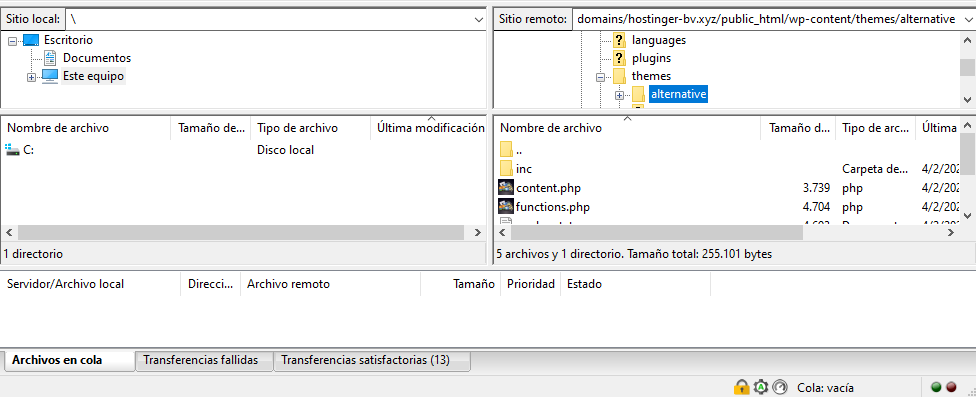Click the encryption padlock status icon
976x397 pixels.
(x=741, y=387)
